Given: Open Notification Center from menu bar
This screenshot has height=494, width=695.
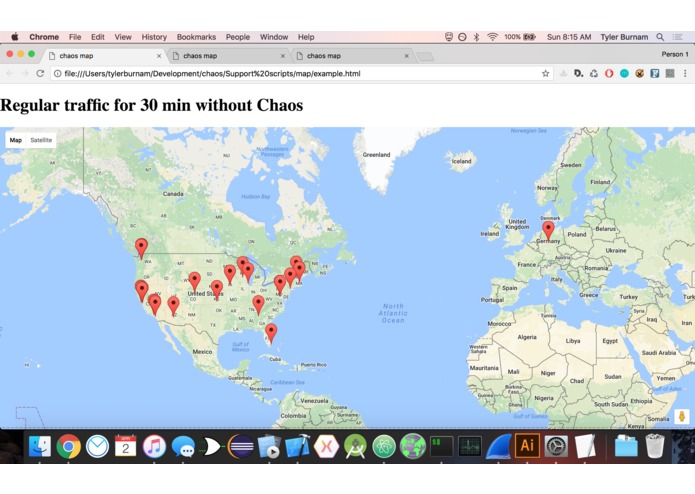Looking at the screenshot, I should click(678, 37).
